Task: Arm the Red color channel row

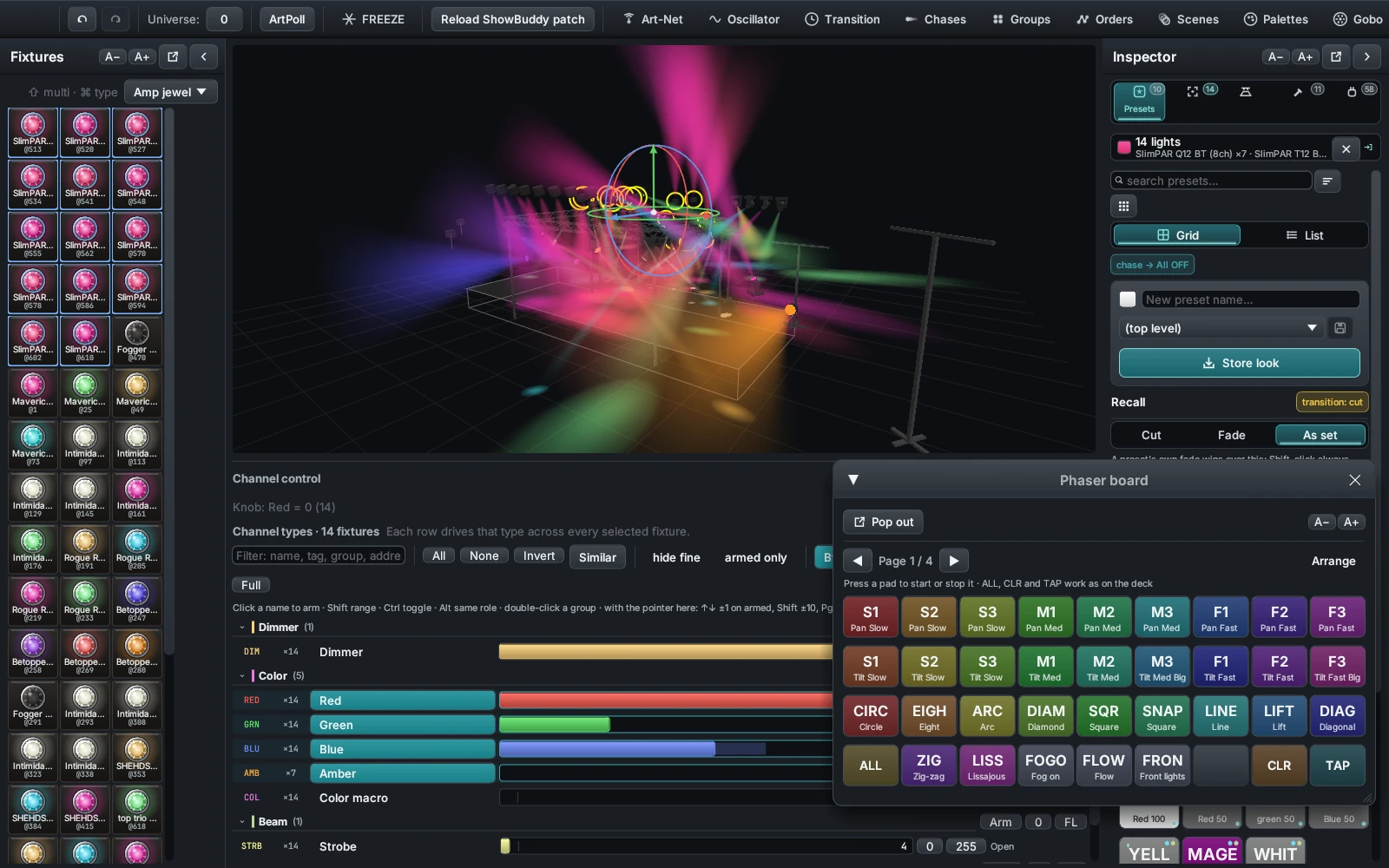Action: [403, 700]
